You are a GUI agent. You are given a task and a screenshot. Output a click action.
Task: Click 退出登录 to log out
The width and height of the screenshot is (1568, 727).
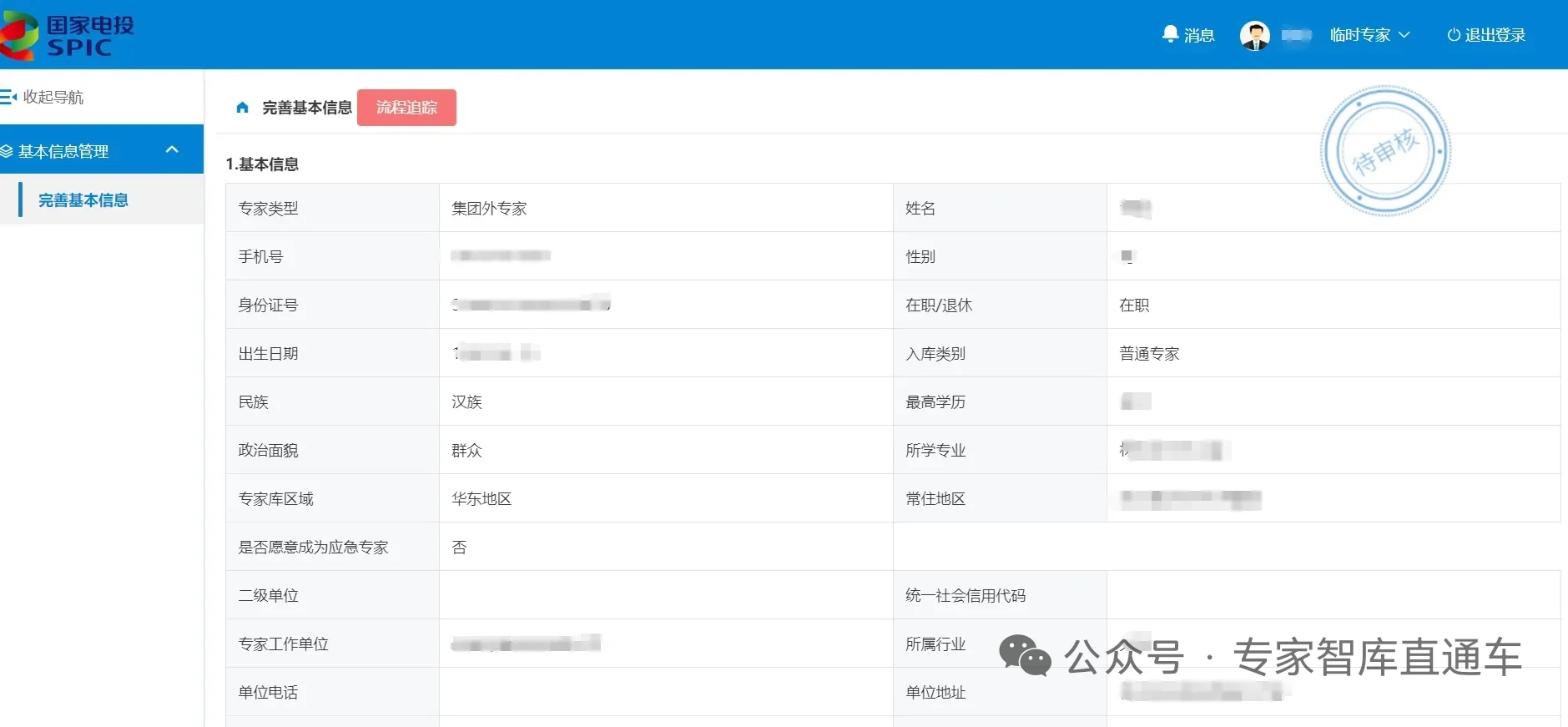[1486, 35]
